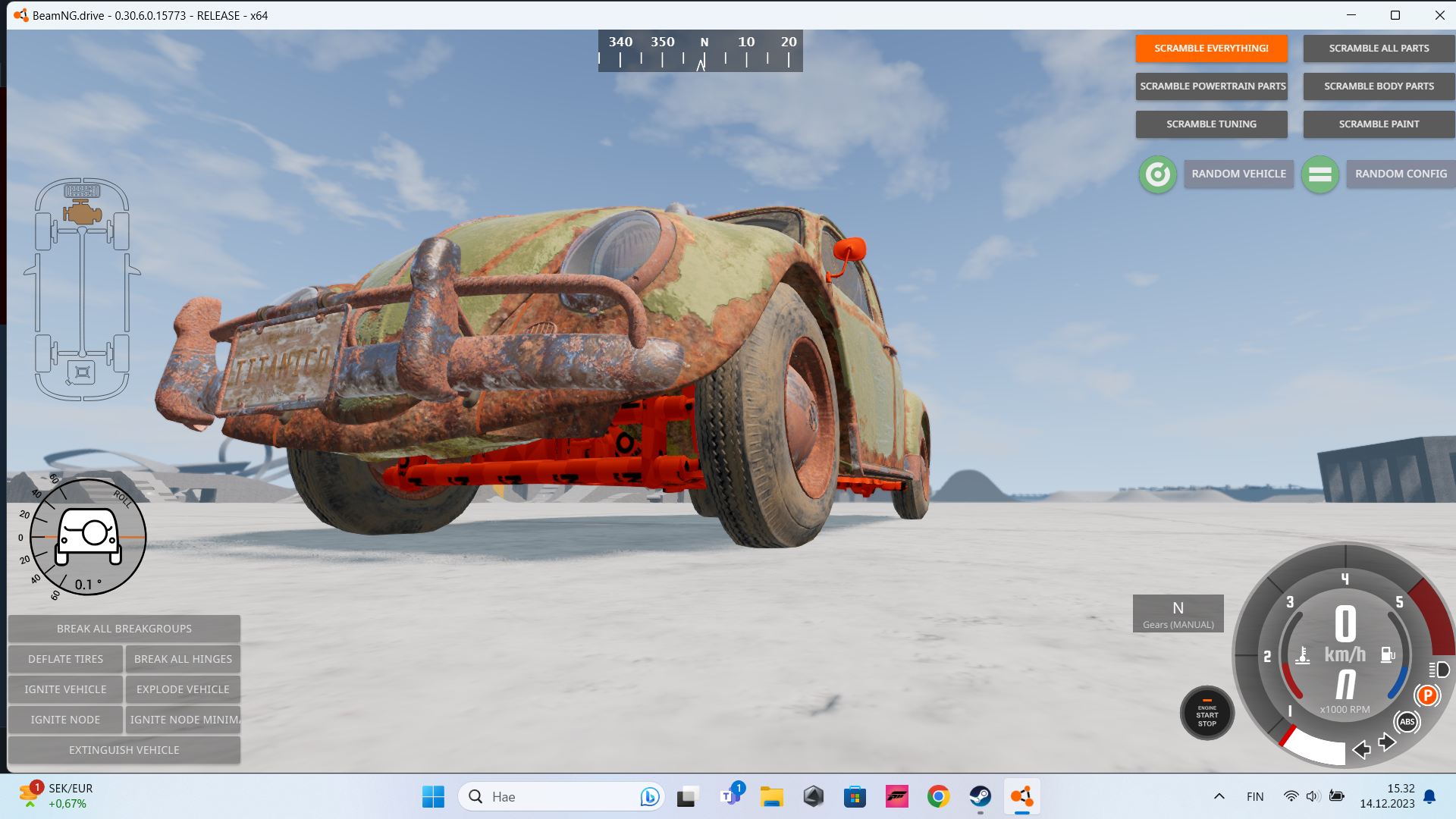The image size is (1456, 819).
Task: Click the Extinguish Vehicle button
Action: (124, 750)
